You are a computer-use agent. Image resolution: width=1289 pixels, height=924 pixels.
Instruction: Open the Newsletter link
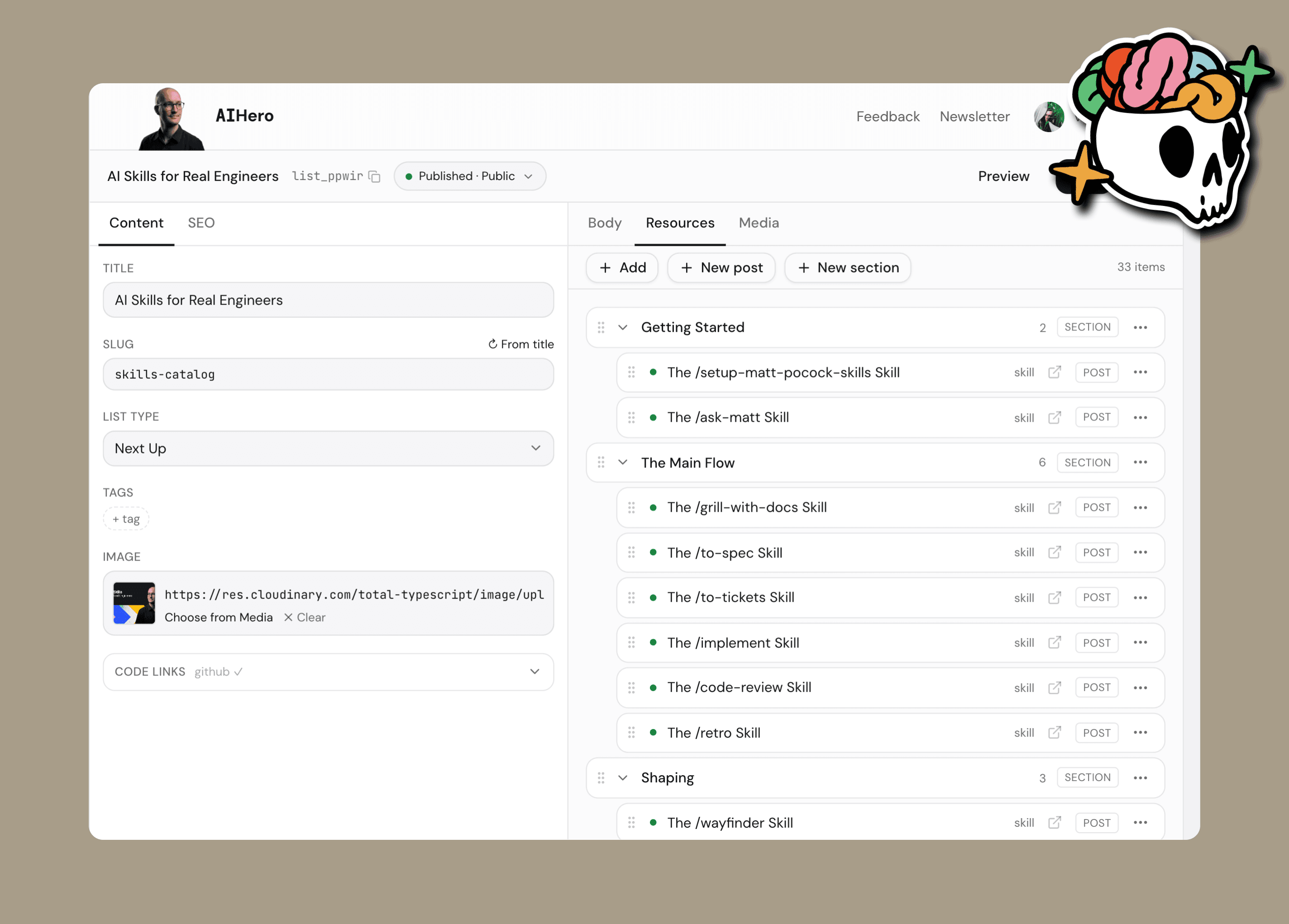click(x=974, y=116)
